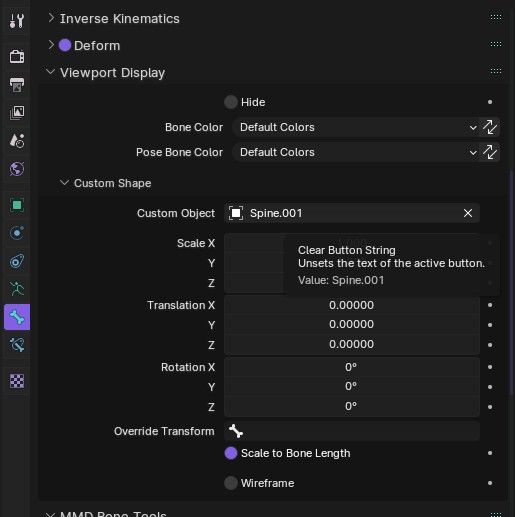Clear the Spine.001 custom object
Screen dimensions: 515x517
pos(468,213)
